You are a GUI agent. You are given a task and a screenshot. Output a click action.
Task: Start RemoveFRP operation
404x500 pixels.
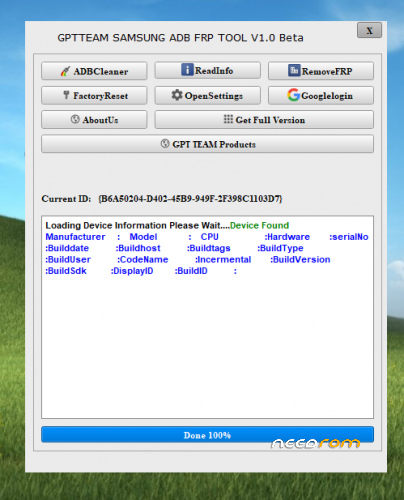[x=321, y=71]
